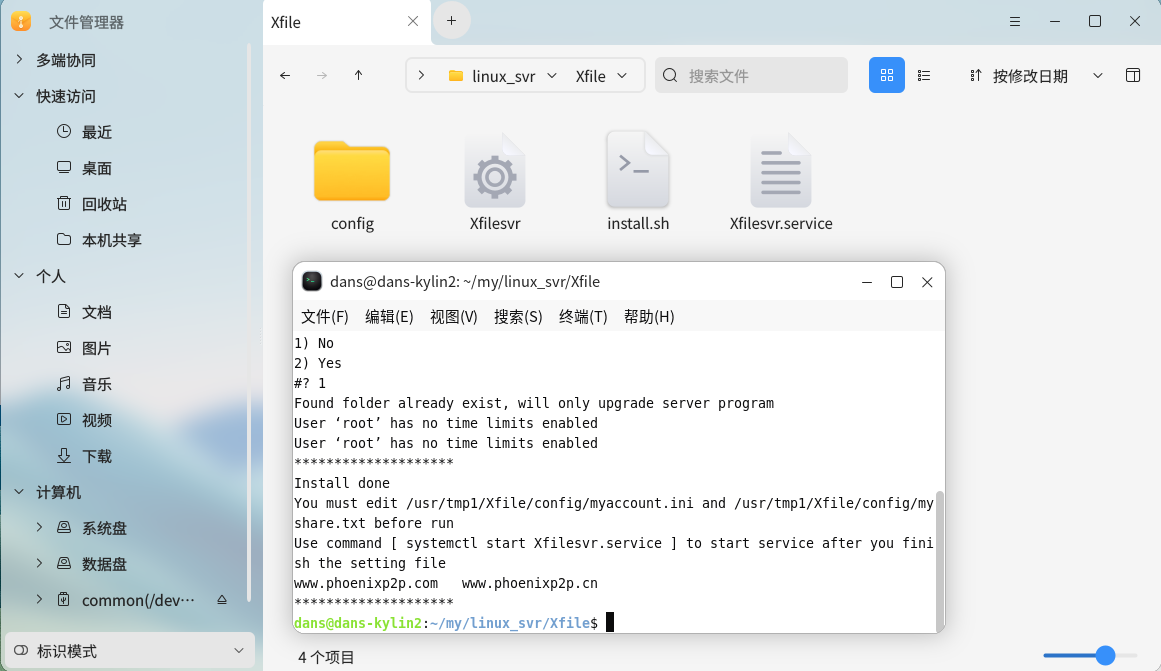Viewport: 1161px width, 671px height.
Task: Click the 搜索文件 search field
Action: pyautogui.click(x=760, y=76)
